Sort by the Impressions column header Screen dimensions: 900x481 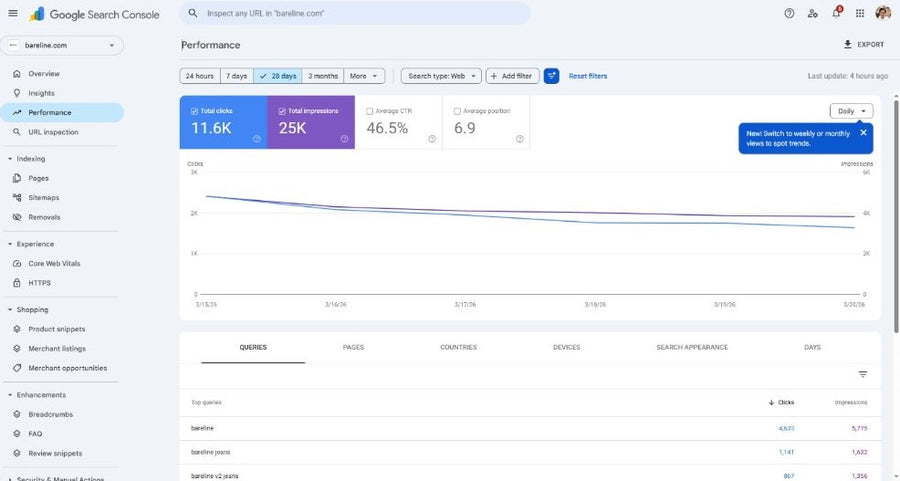851,402
